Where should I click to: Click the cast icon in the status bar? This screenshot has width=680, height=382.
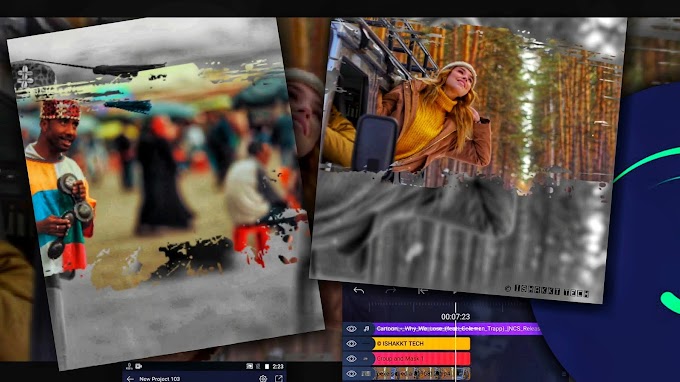249,366
